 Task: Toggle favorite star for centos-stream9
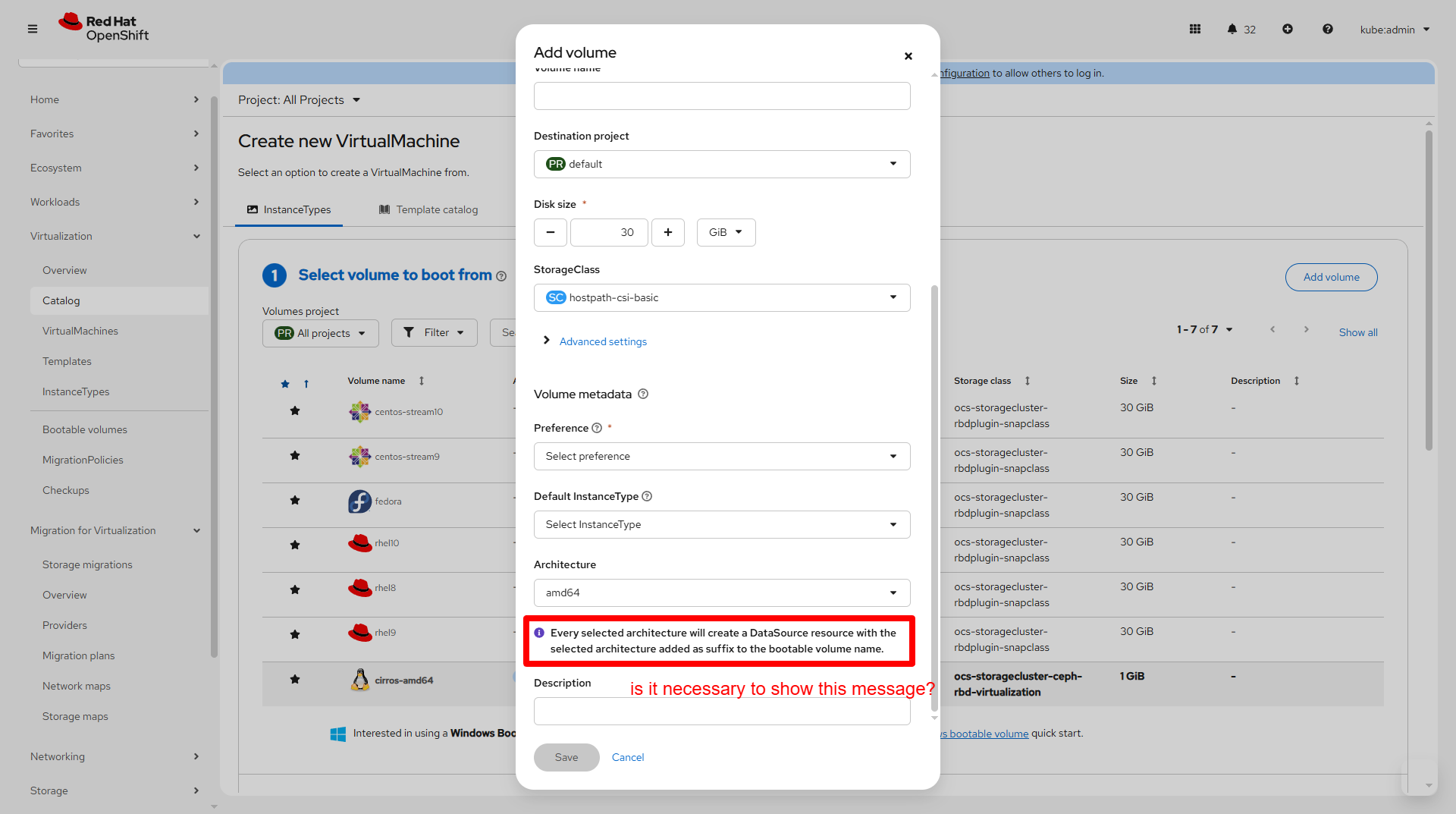click(x=295, y=456)
